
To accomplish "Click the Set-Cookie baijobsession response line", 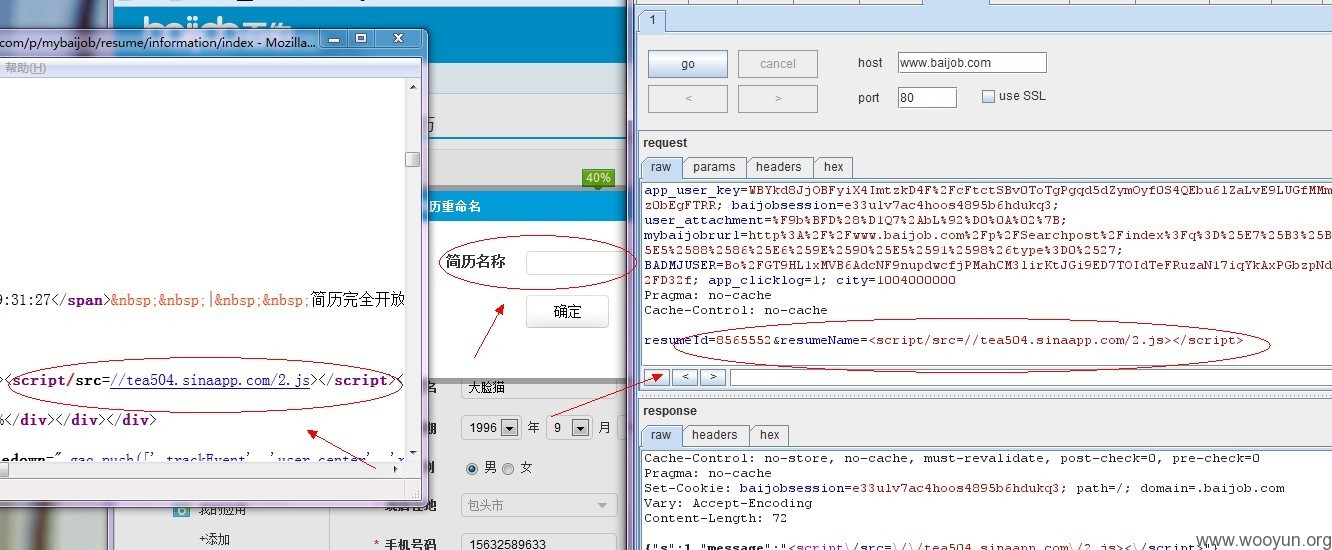I will pyautogui.click(x=964, y=488).
